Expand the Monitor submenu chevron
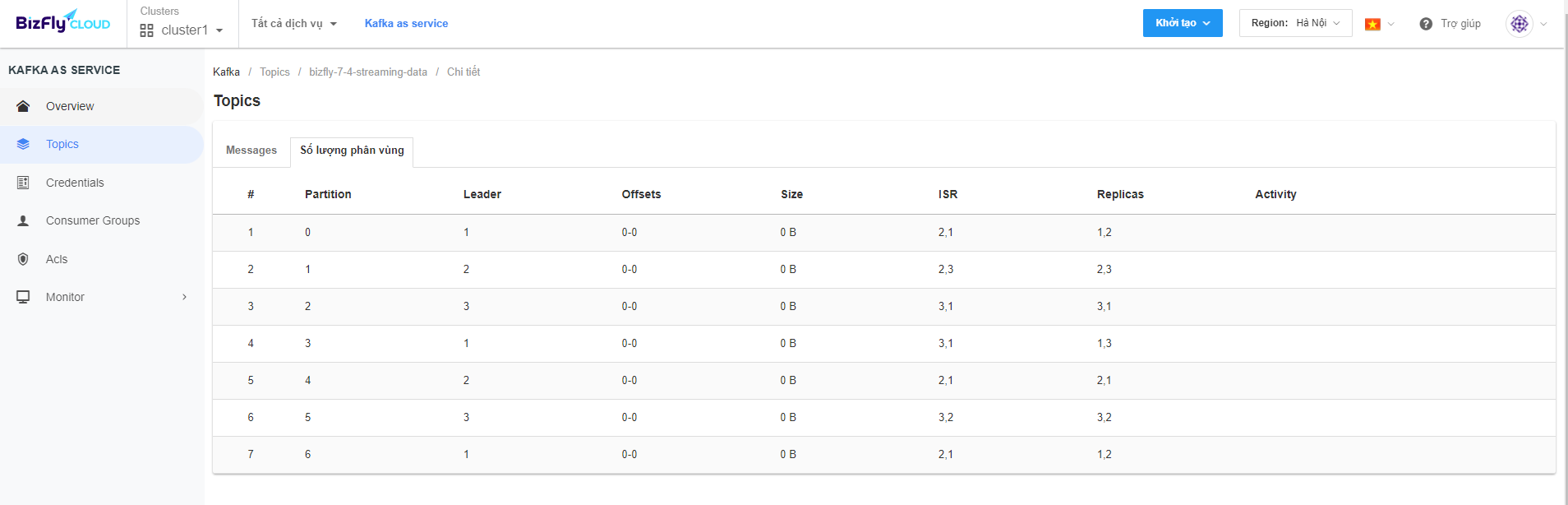 (x=184, y=297)
